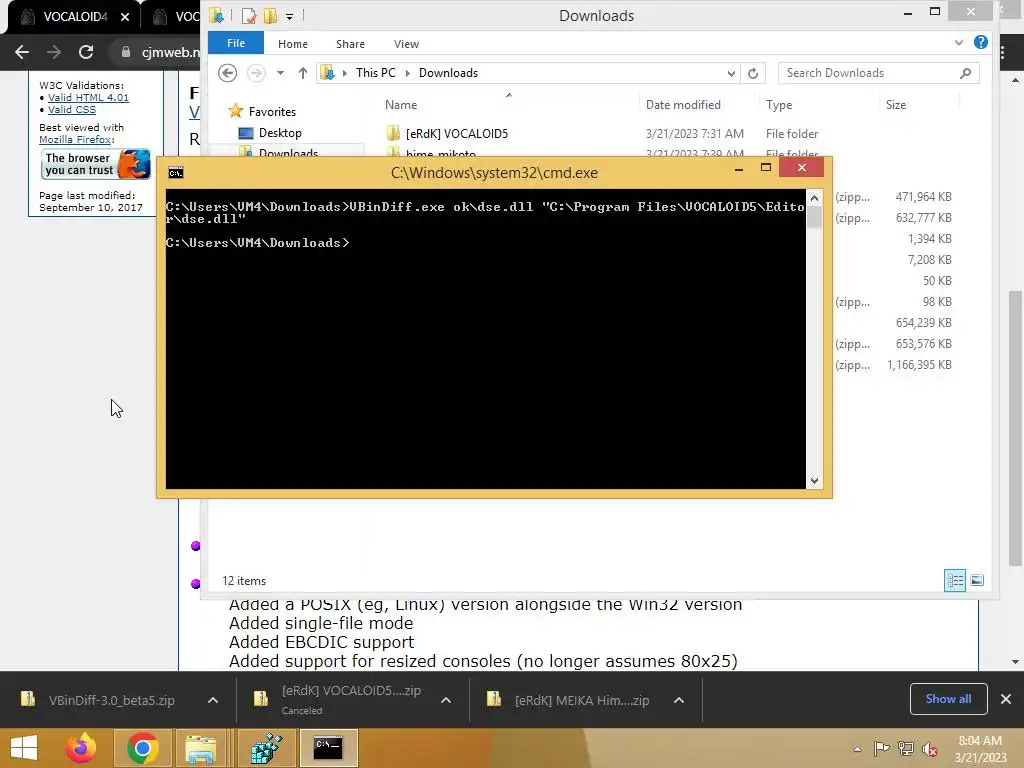Open the action center flag icon
The image size is (1024, 768).
click(x=881, y=748)
